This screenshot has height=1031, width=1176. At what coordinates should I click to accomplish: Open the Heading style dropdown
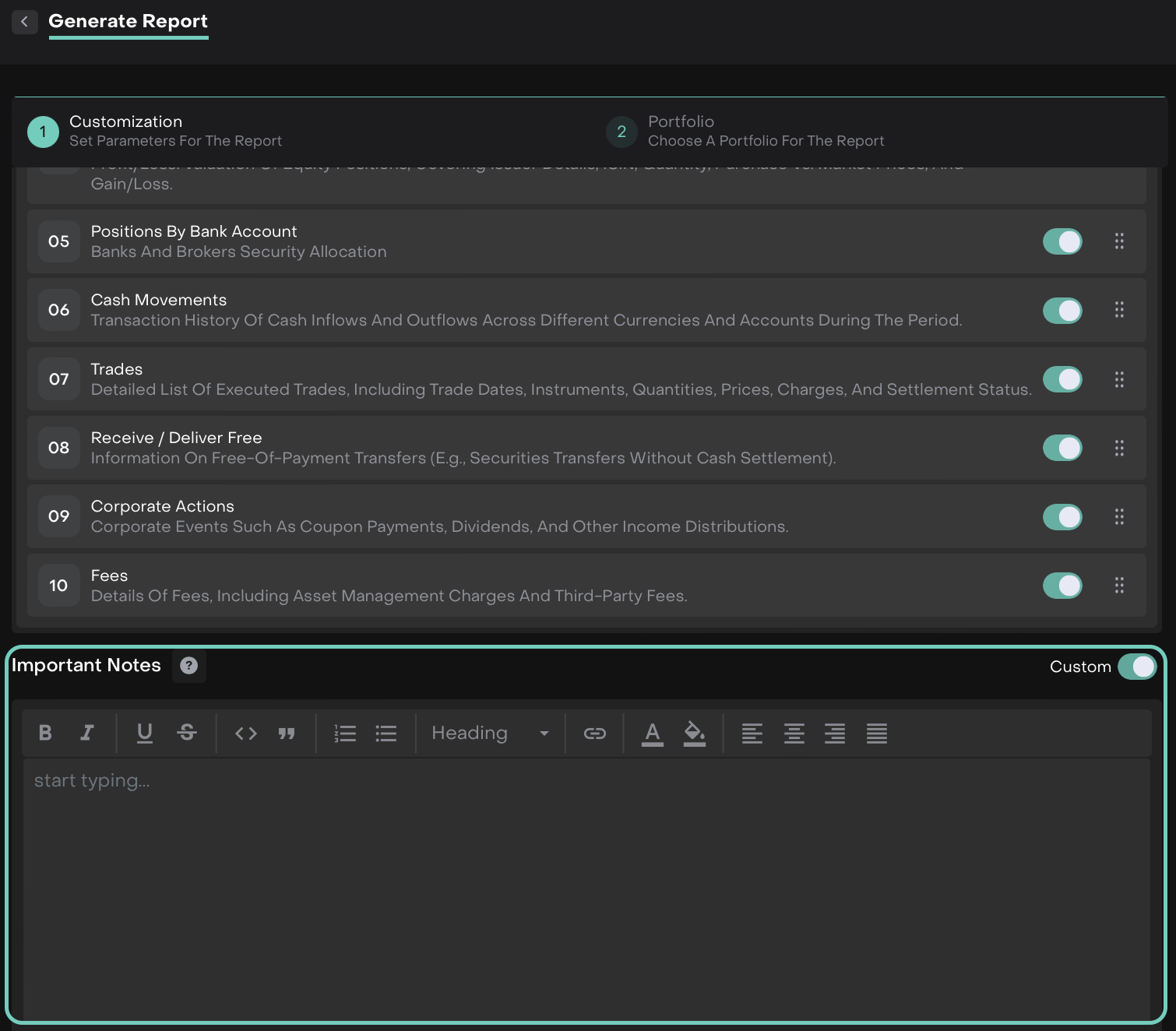pyautogui.click(x=490, y=733)
